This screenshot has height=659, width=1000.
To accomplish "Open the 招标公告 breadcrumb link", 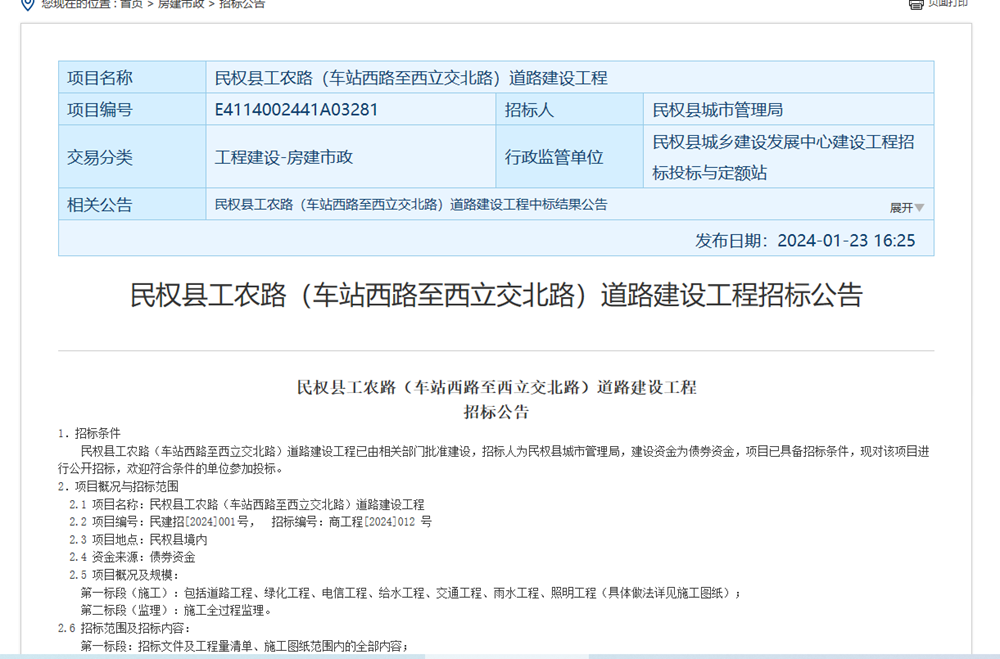I will [x=242, y=4].
